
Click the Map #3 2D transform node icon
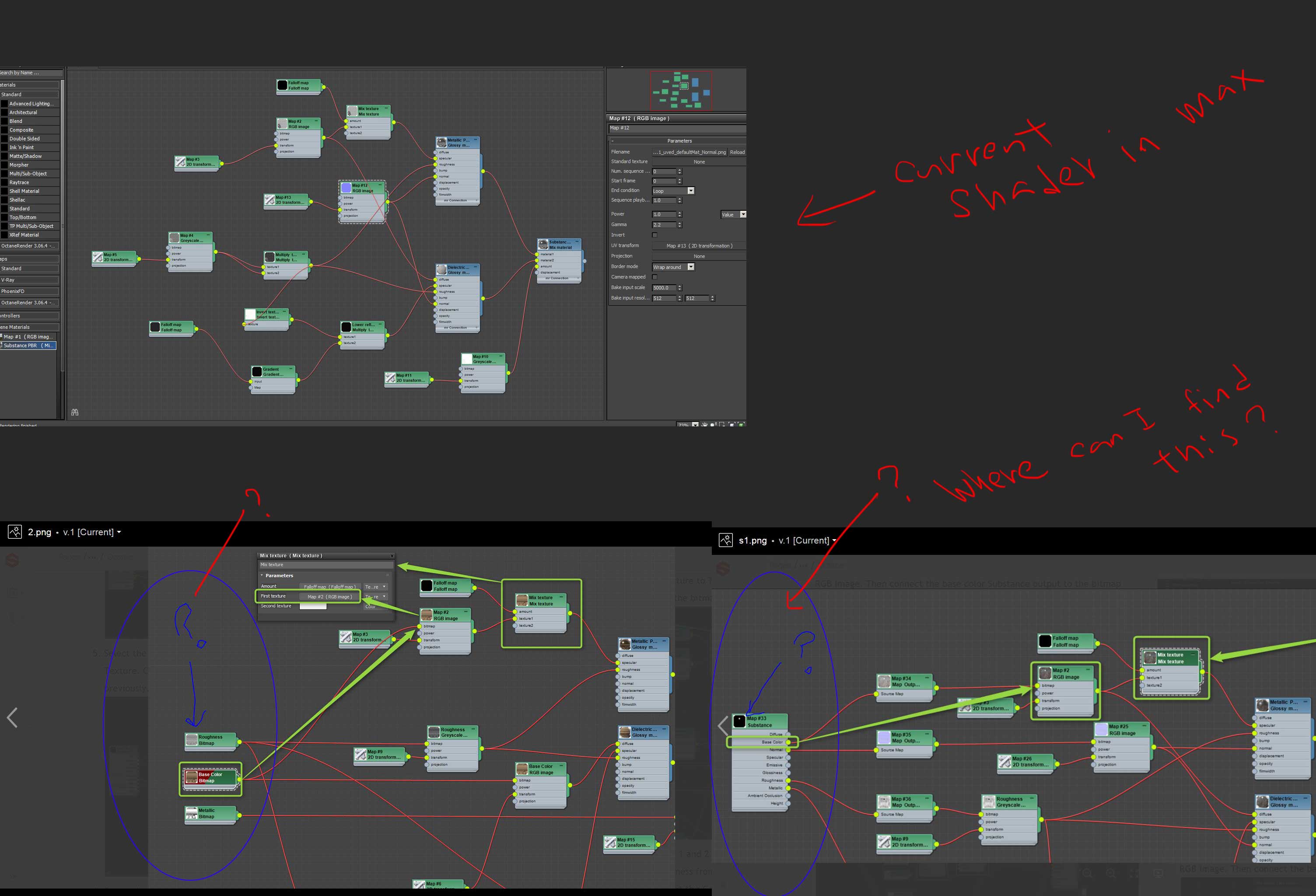[181, 162]
